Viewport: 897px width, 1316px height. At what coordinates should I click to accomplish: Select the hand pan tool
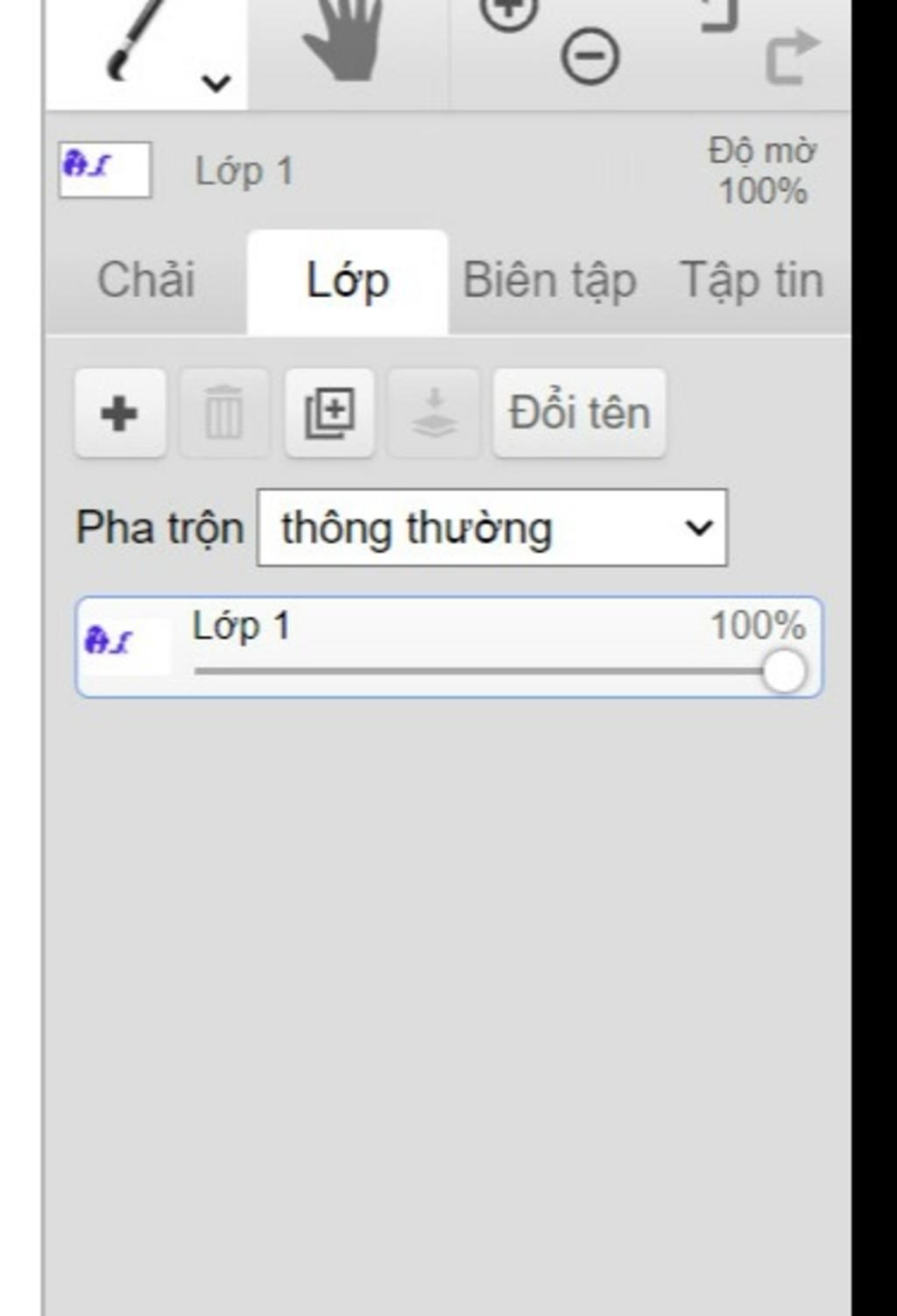click(x=344, y=40)
